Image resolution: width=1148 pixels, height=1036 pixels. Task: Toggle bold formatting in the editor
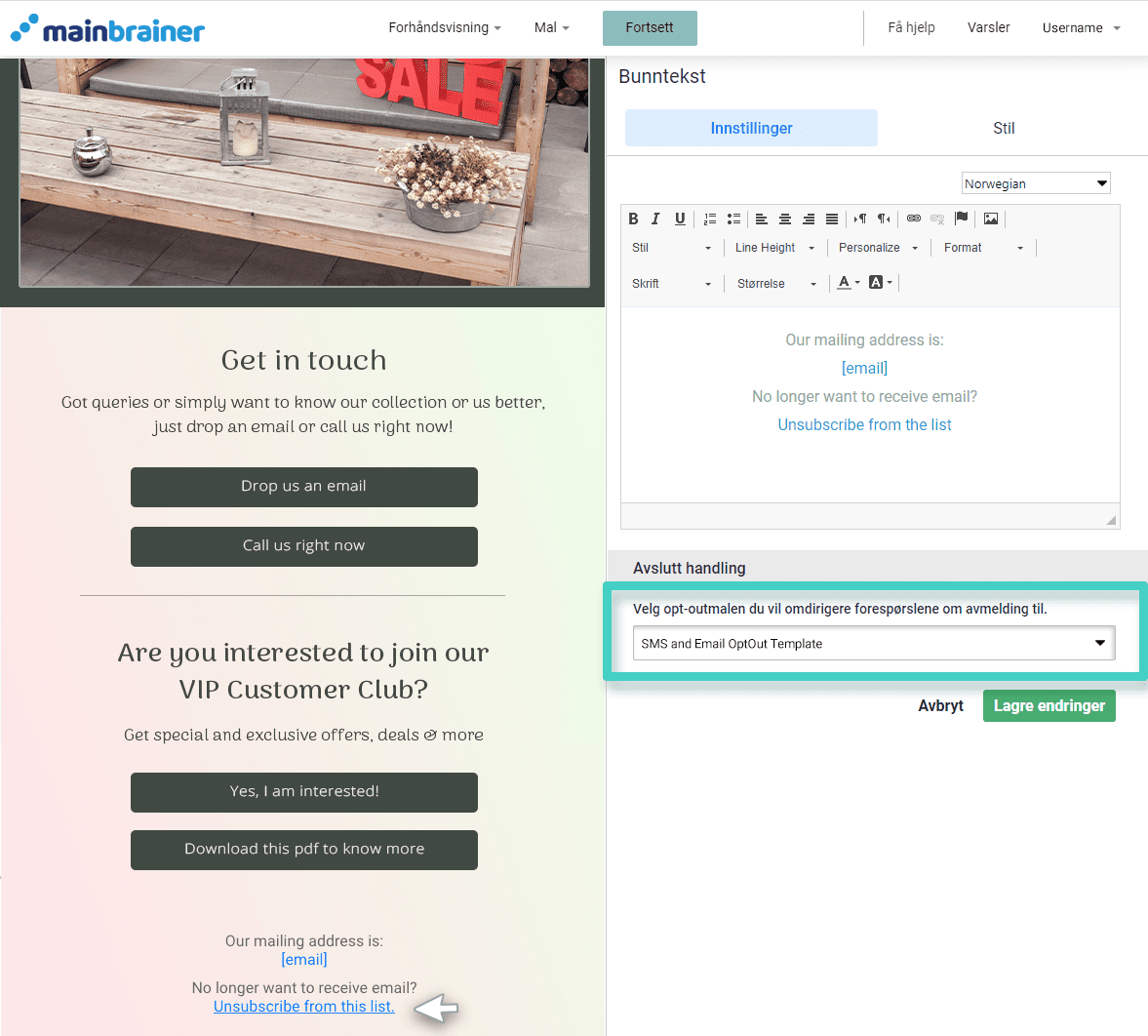[x=633, y=219]
